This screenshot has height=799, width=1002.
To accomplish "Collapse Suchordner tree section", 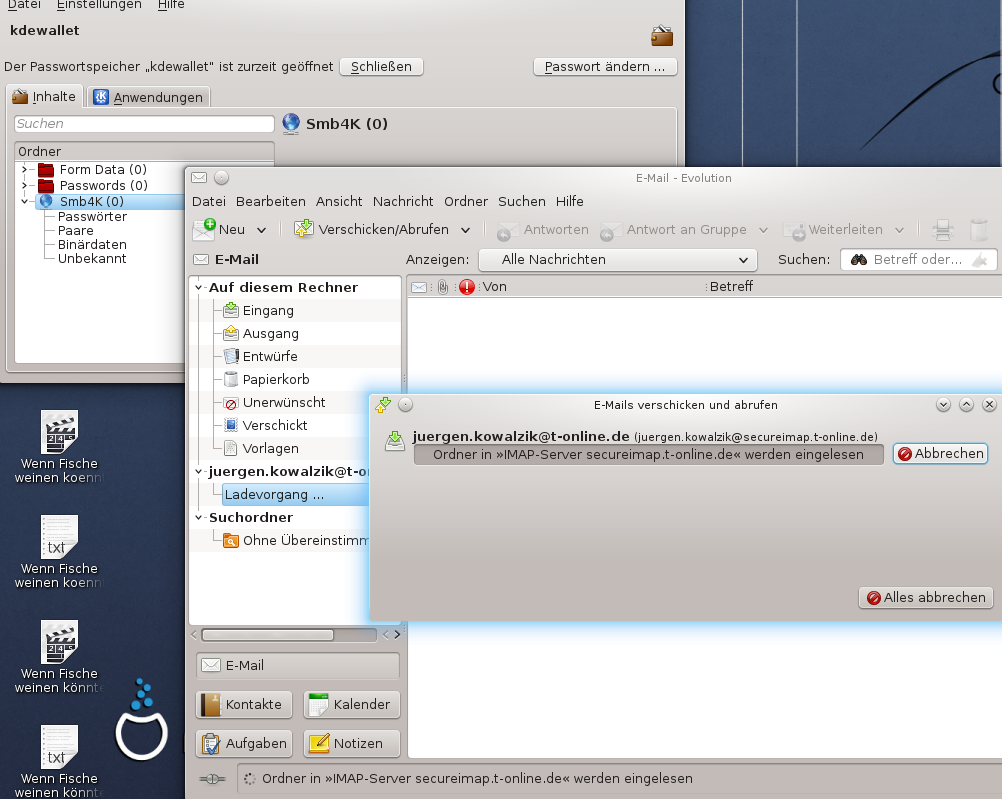I will click(199, 518).
